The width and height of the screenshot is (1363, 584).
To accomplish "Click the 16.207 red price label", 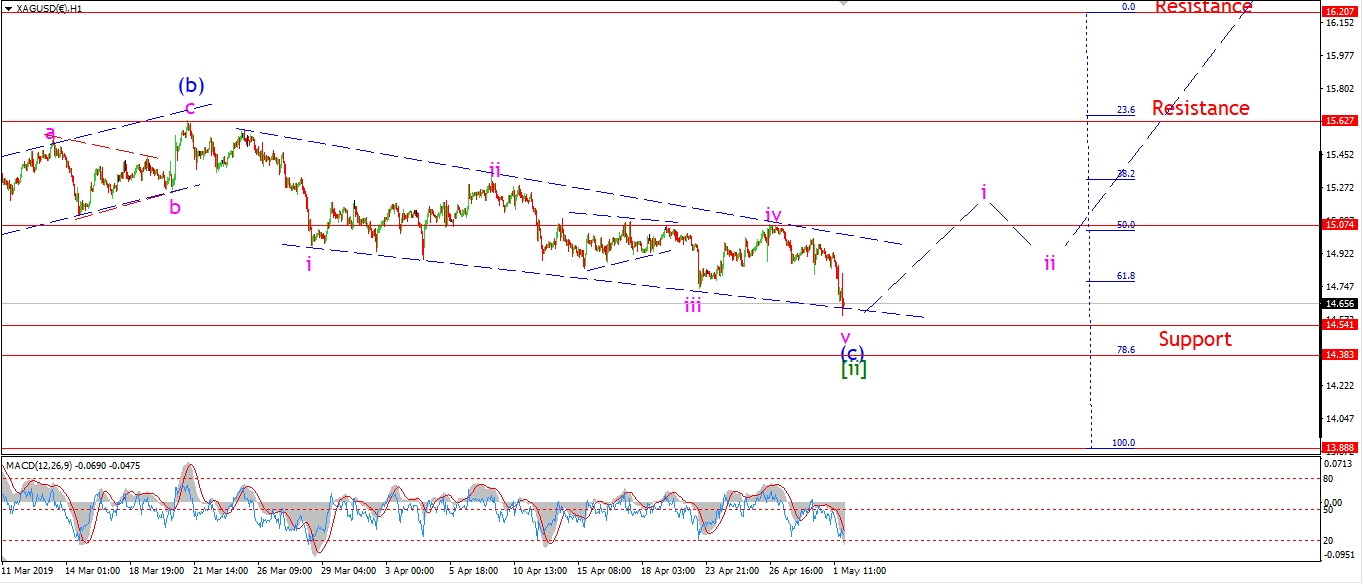I will tap(1338, 12).
